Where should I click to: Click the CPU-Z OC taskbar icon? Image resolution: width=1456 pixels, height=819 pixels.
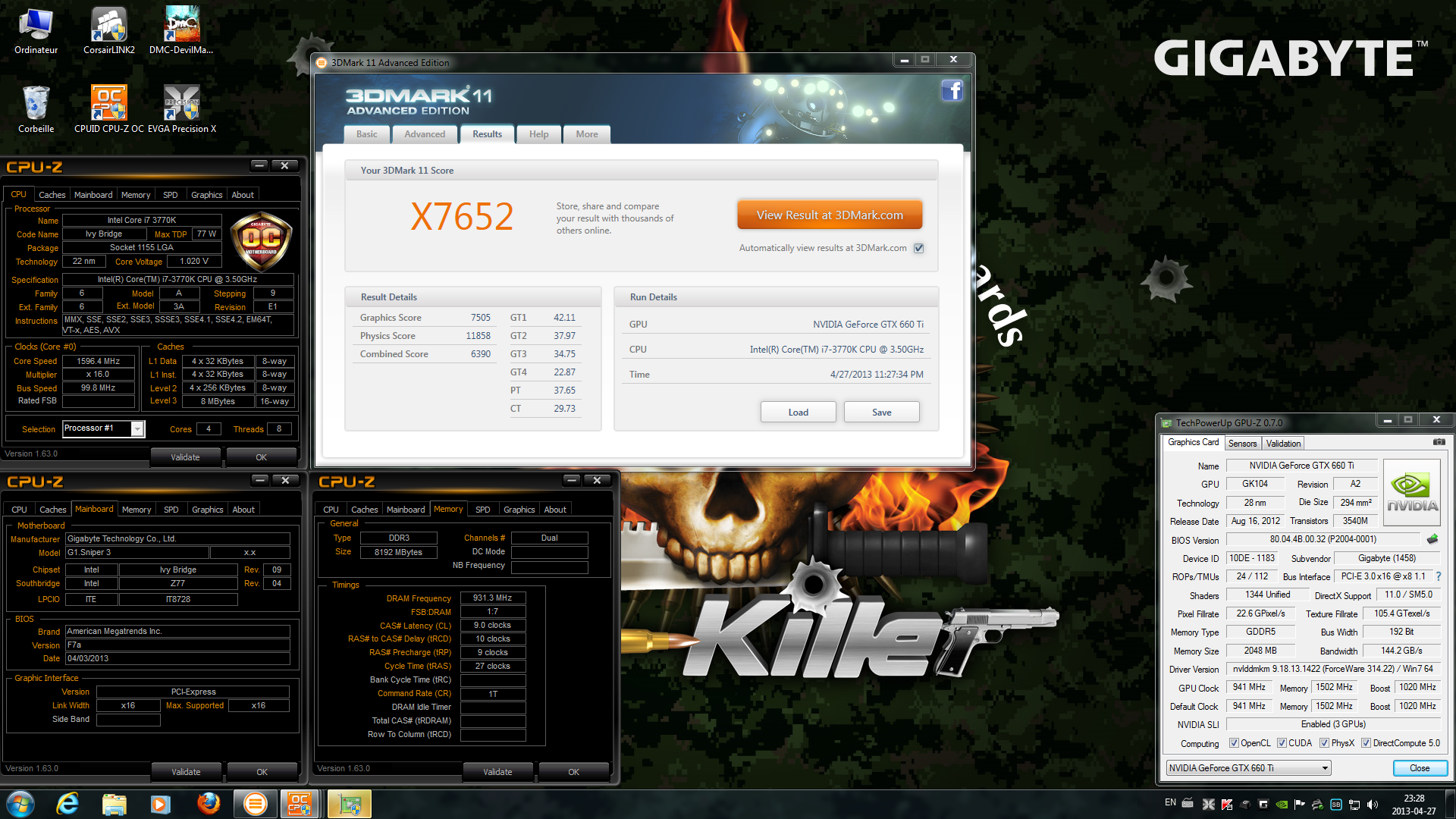point(300,804)
